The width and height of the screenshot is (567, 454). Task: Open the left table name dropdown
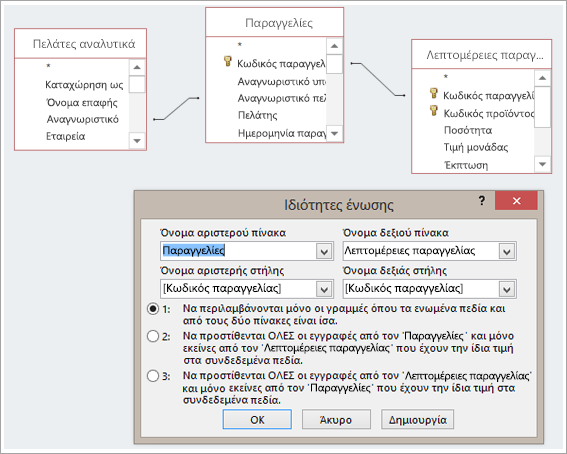324,251
